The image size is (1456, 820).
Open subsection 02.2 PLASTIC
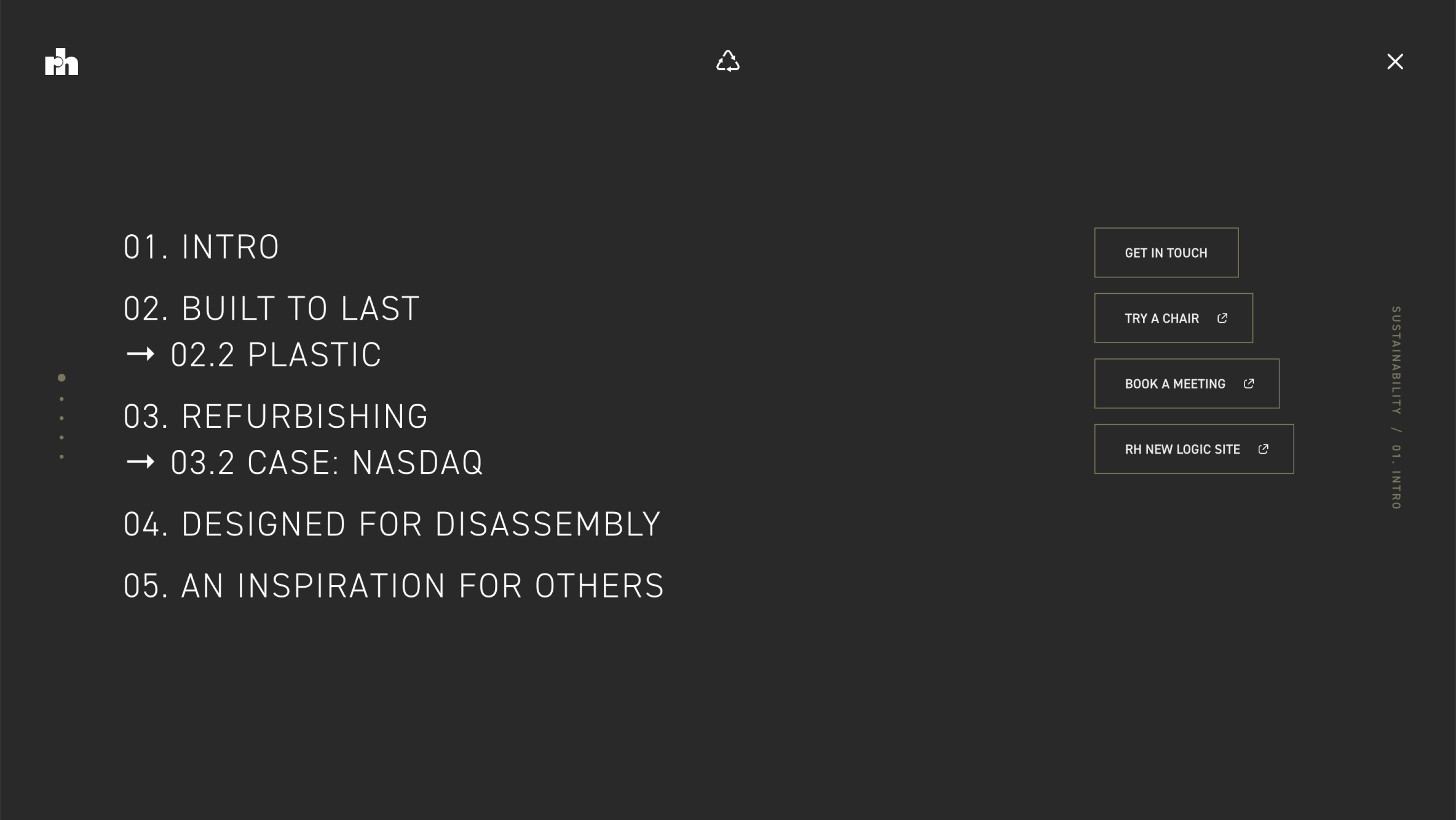tap(275, 354)
